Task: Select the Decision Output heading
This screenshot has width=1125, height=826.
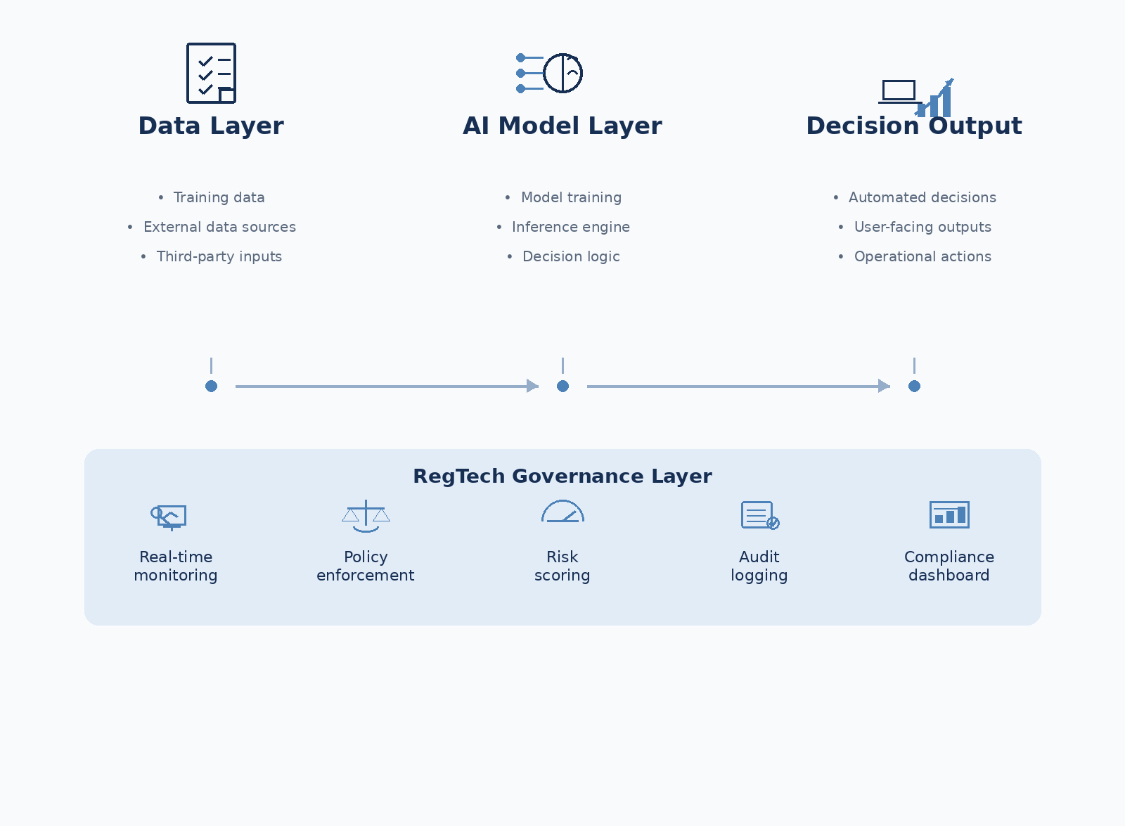Action: coord(914,127)
